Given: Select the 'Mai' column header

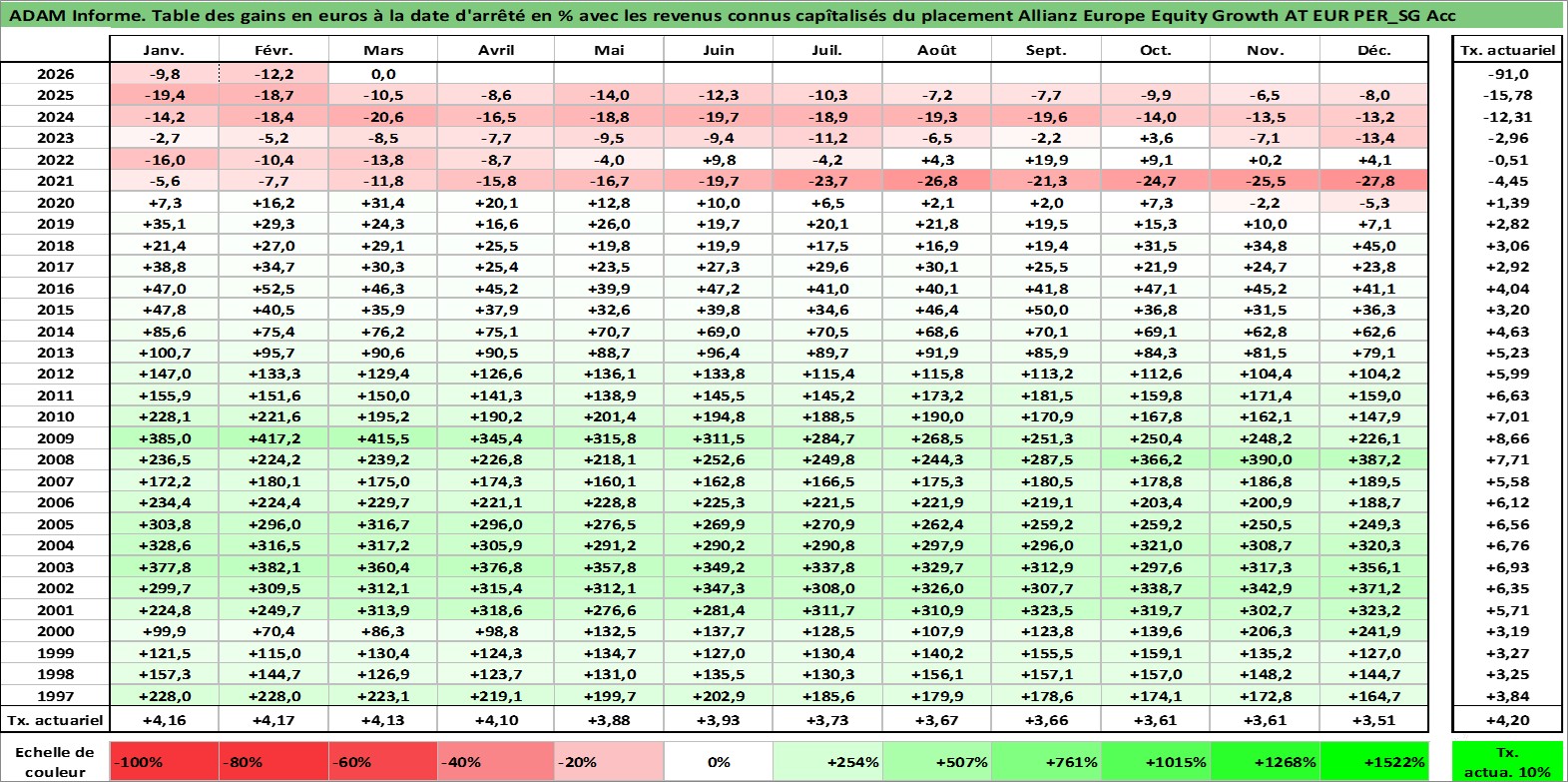Looking at the screenshot, I should point(609,50).
